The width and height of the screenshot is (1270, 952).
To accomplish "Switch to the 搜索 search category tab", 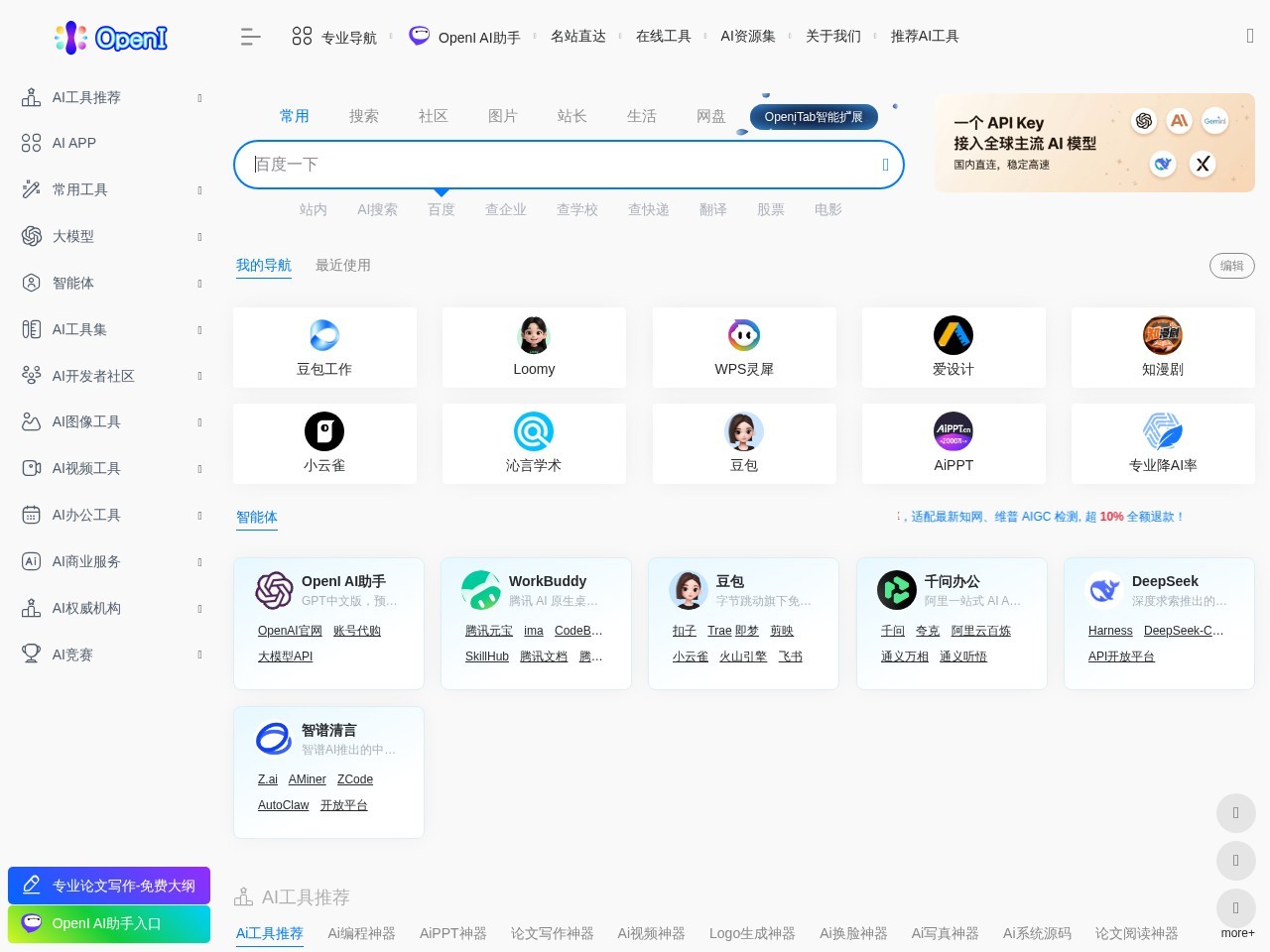I will pyautogui.click(x=364, y=116).
